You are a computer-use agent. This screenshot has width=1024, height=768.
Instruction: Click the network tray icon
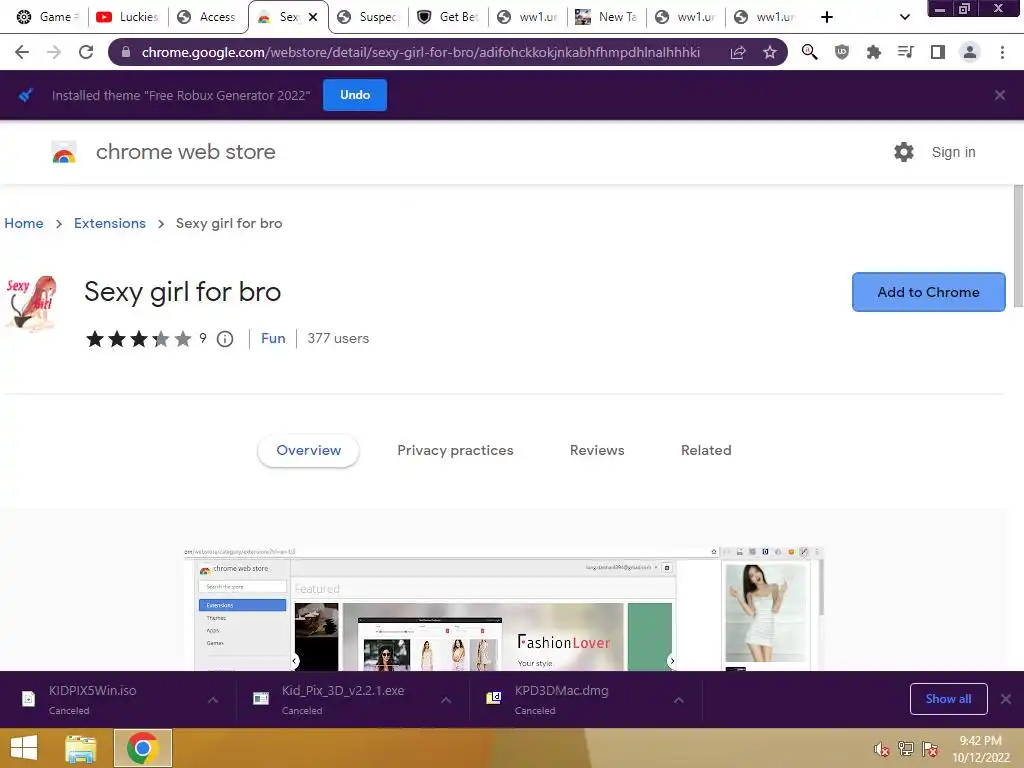[906, 749]
